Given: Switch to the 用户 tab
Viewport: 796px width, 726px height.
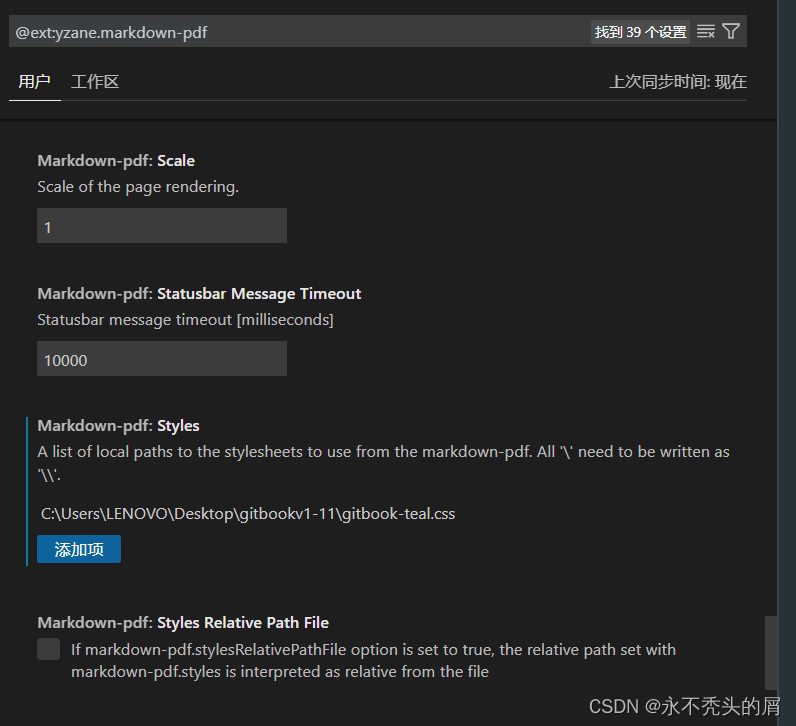Looking at the screenshot, I should (35, 82).
